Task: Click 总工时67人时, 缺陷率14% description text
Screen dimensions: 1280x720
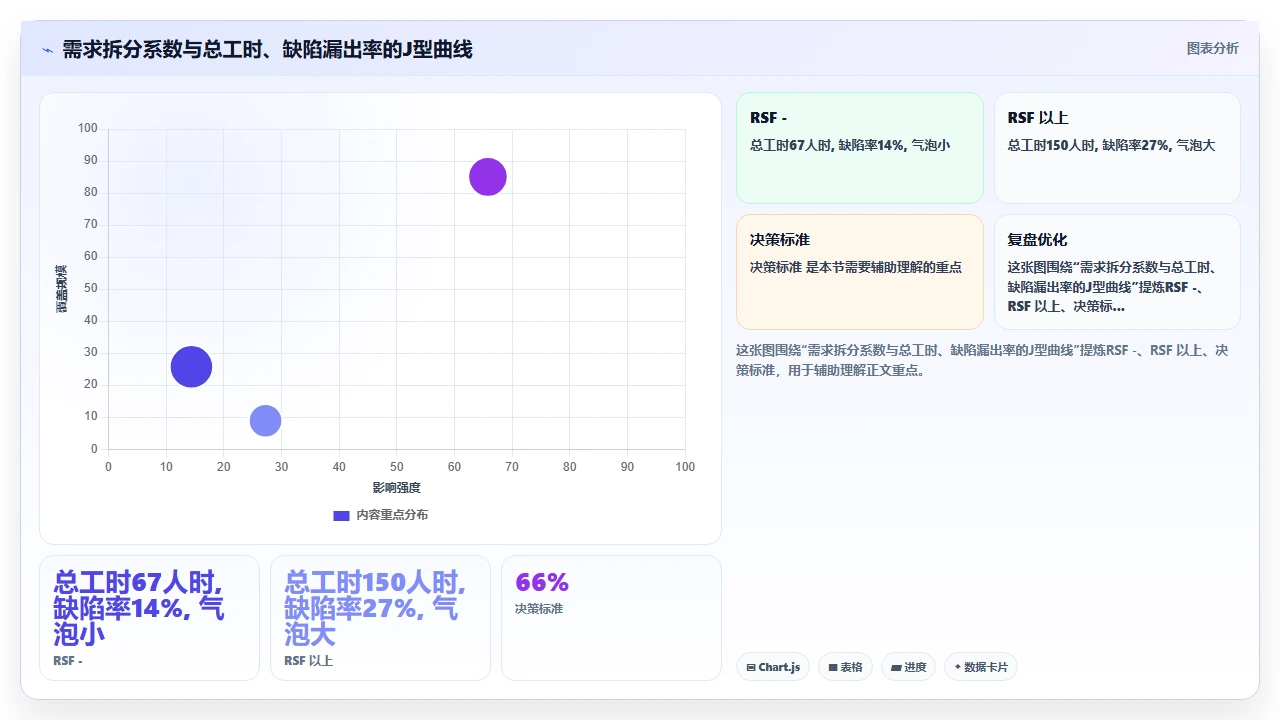Action: tap(850, 145)
